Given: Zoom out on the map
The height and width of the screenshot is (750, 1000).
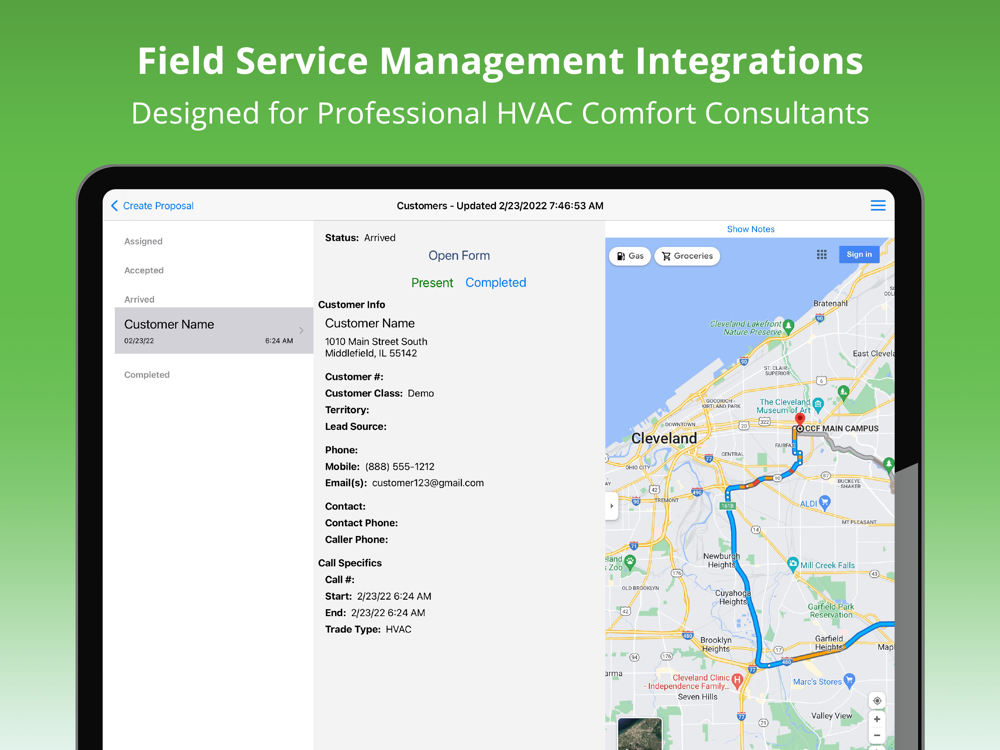Looking at the screenshot, I should click(x=877, y=735).
